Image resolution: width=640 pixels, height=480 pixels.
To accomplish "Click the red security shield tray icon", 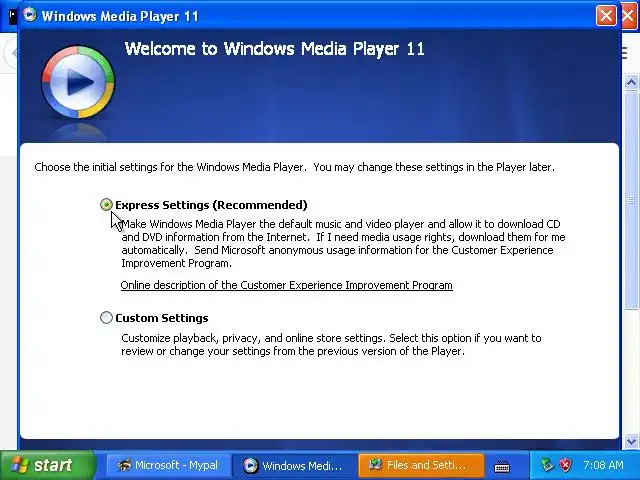I will click(565, 465).
